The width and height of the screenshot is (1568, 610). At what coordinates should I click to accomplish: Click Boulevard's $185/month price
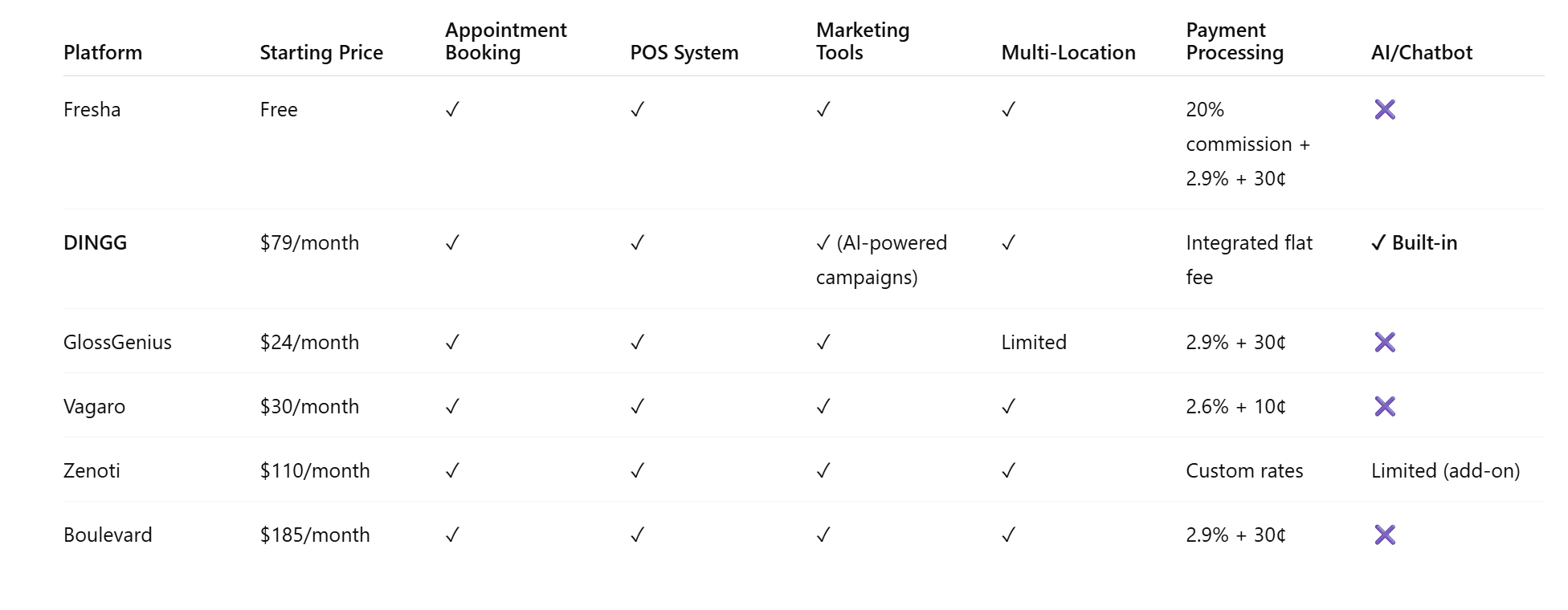[x=315, y=535]
